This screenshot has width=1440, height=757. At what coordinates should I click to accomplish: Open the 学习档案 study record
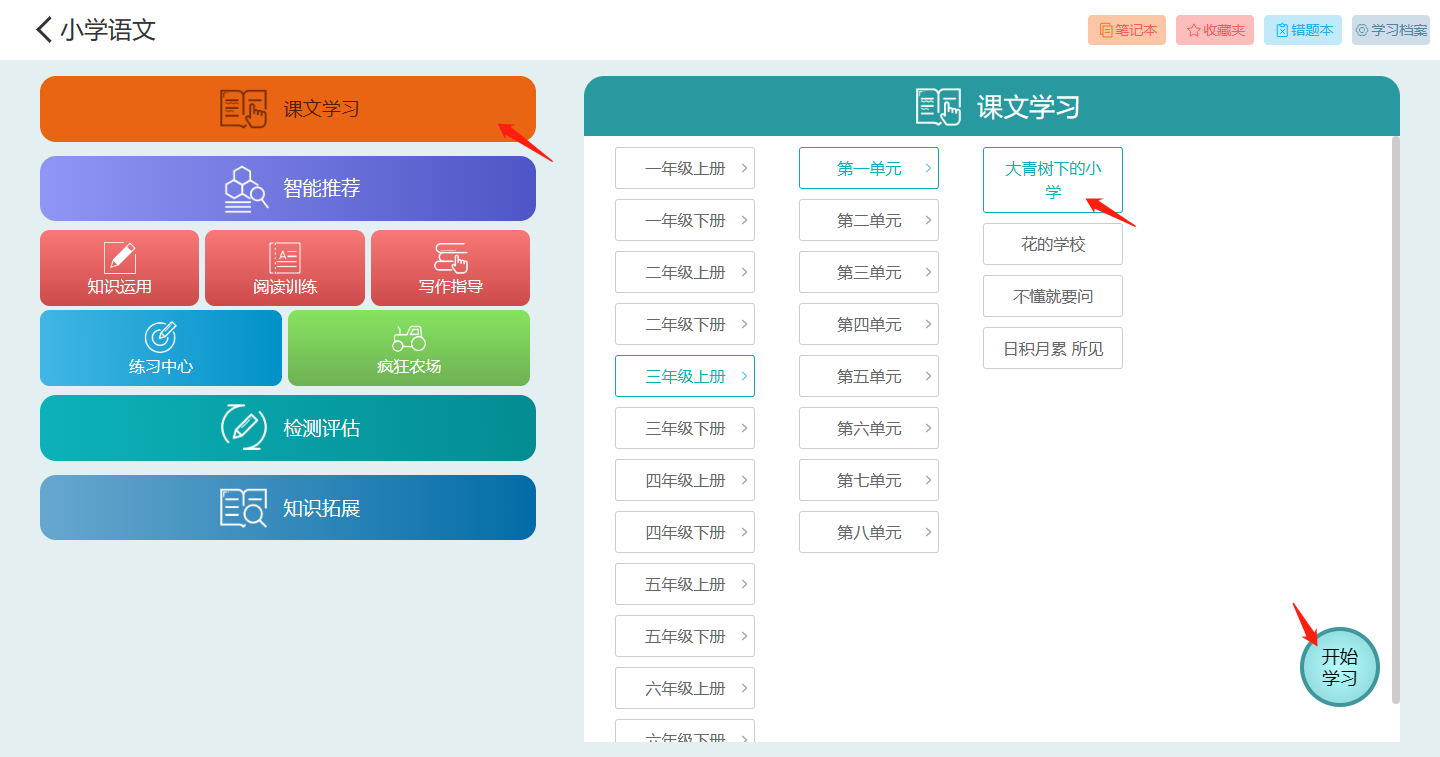pyautogui.click(x=1390, y=30)
